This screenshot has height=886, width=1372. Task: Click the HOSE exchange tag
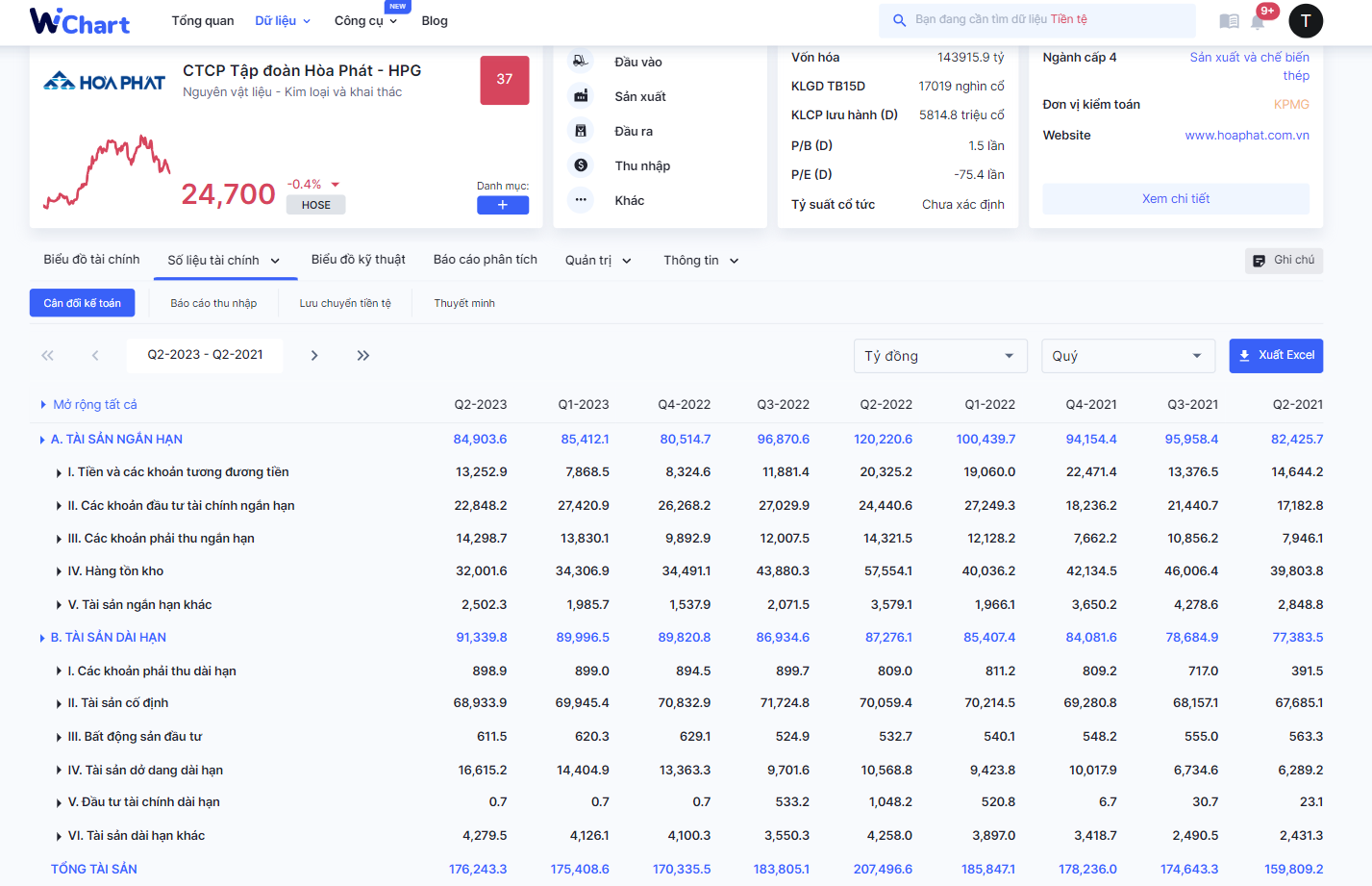(x=315, y=205)
